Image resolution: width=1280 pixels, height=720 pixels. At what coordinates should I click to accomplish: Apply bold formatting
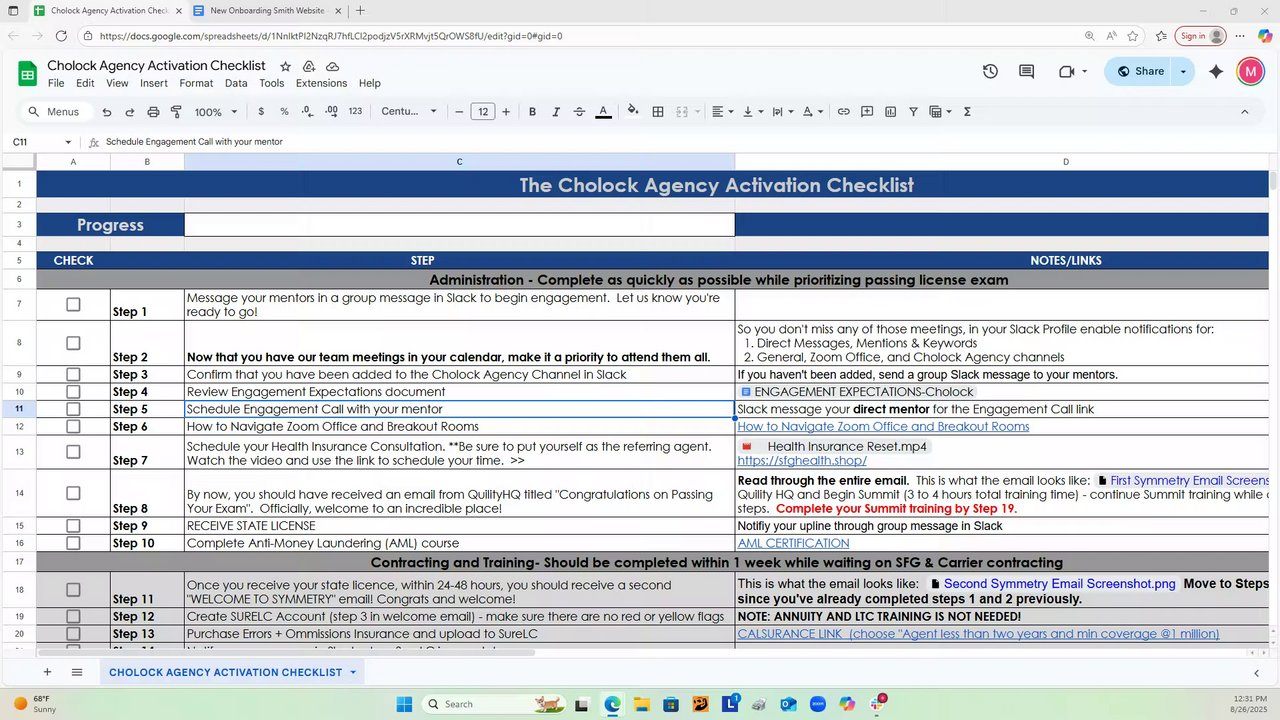click(x=532, y=112)
